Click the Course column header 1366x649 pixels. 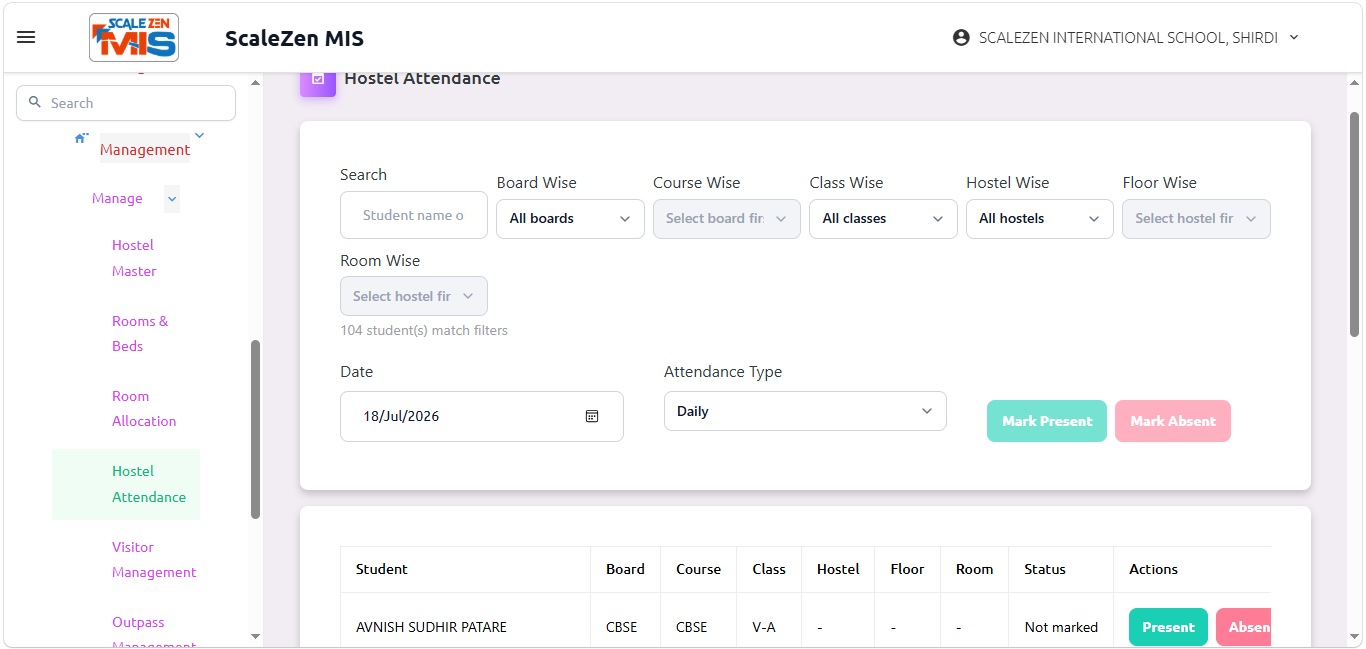[698, 569]
